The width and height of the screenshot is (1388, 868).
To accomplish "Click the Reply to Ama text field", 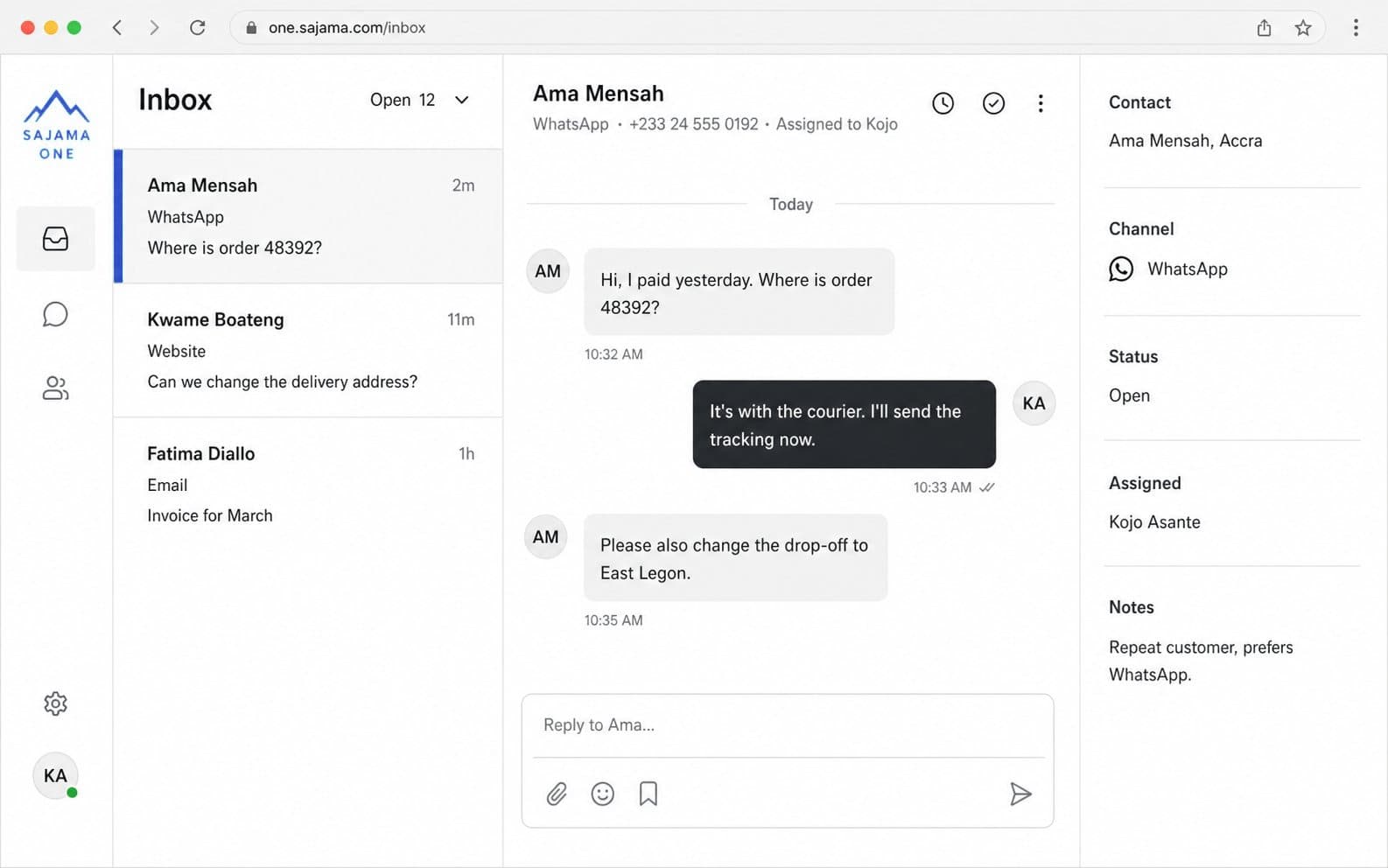I will [788, 724].
